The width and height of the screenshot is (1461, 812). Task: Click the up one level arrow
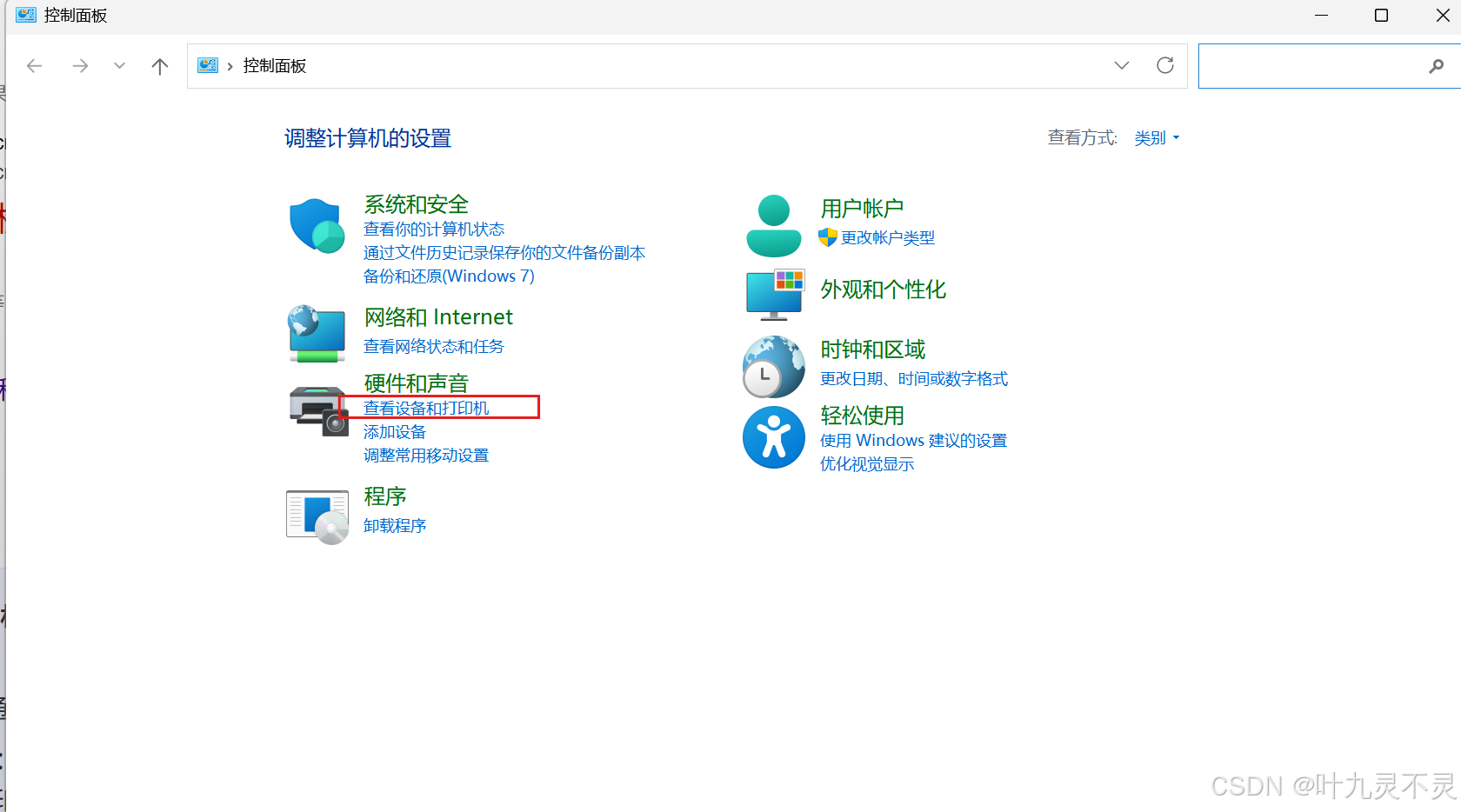pos(160,66)
